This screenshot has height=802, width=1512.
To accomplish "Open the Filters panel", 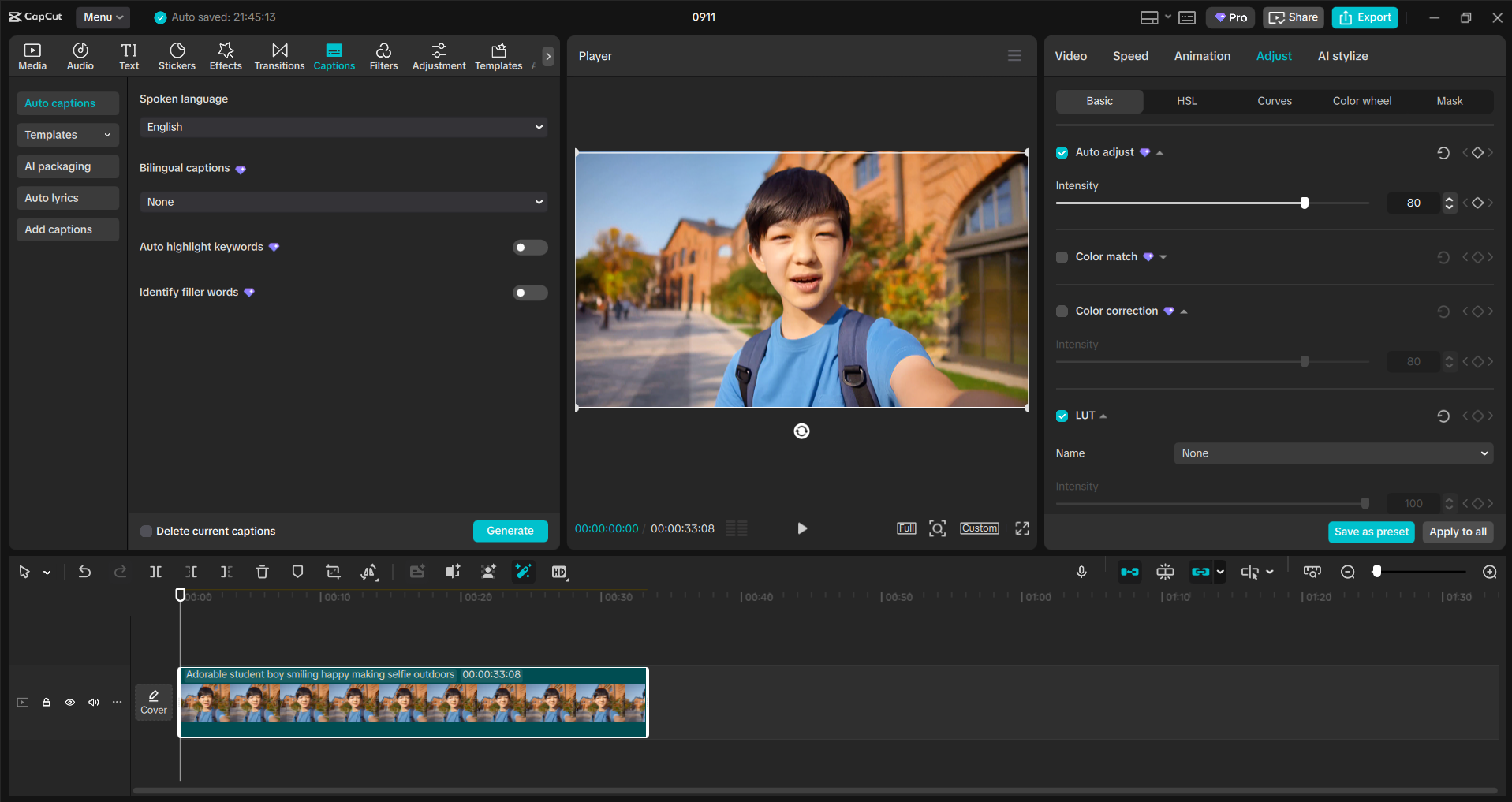I will (383, 55).
